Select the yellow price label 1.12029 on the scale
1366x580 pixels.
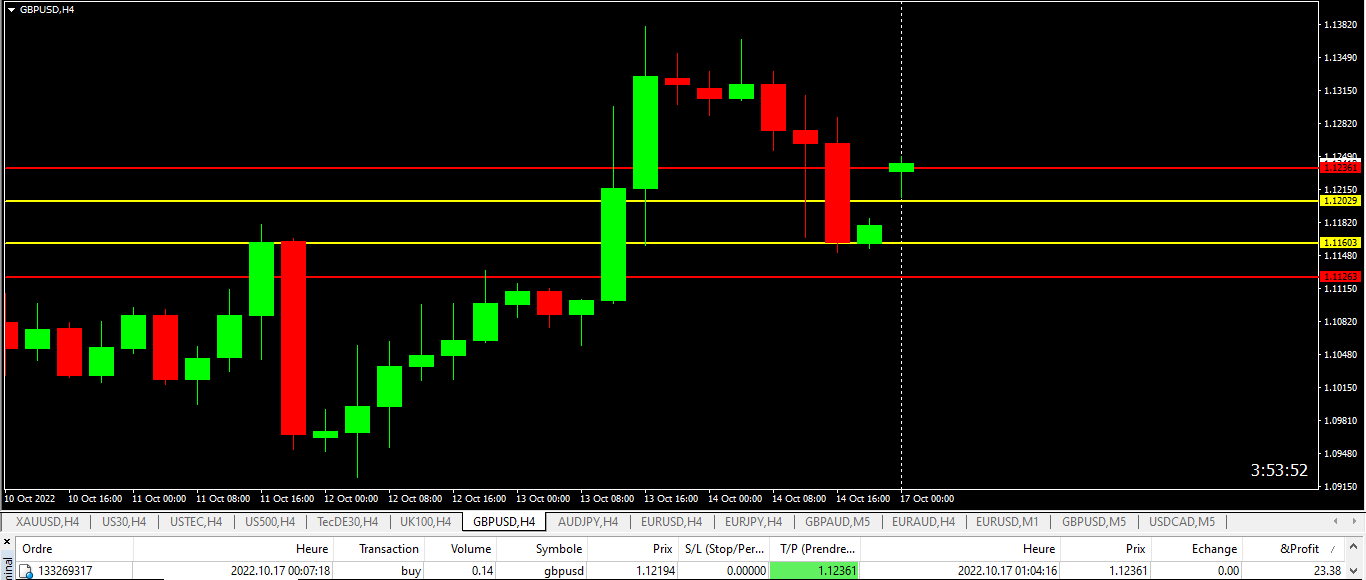[1341, 202]
